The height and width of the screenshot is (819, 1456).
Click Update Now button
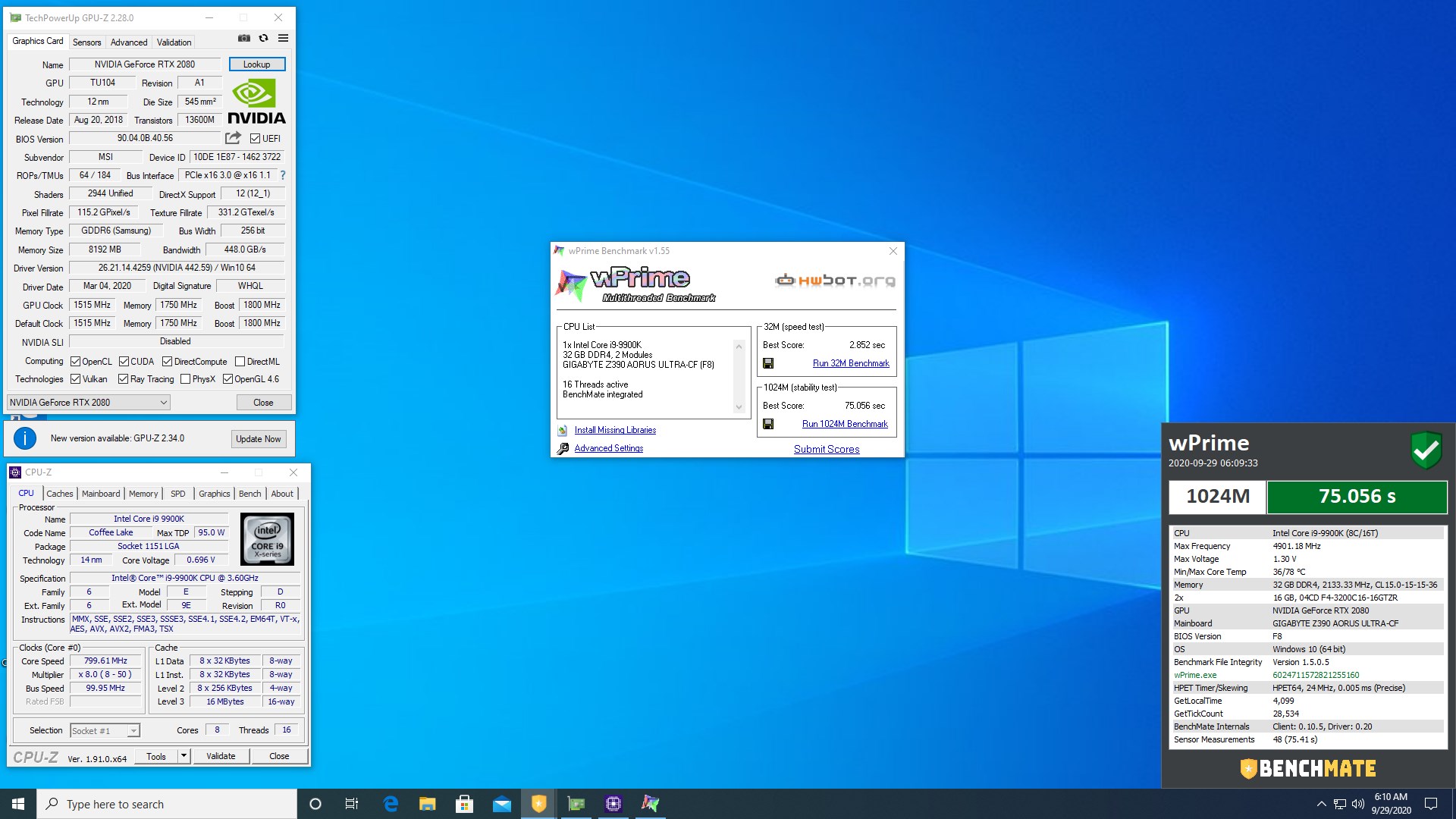coord(259,439)
